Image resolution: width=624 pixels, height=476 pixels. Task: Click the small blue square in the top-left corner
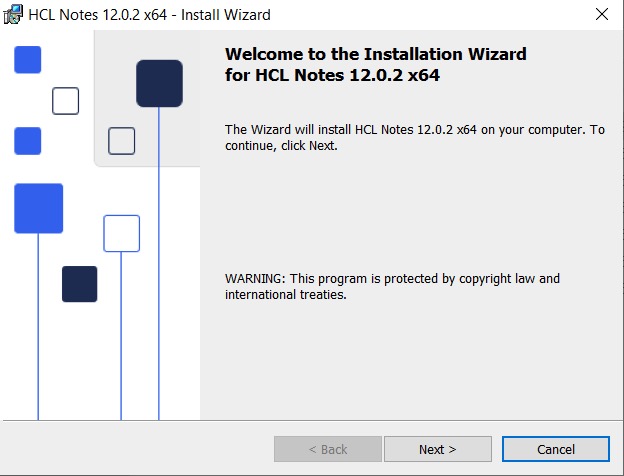pos(27,59)
